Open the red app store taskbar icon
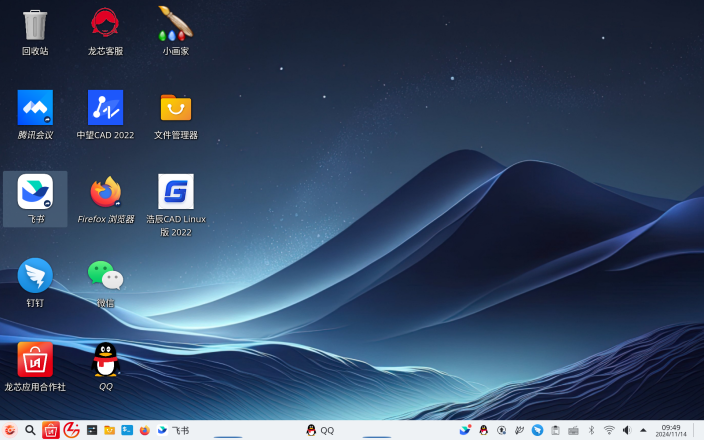This screenshot has height=440, width=704. [x=51, y=431]
